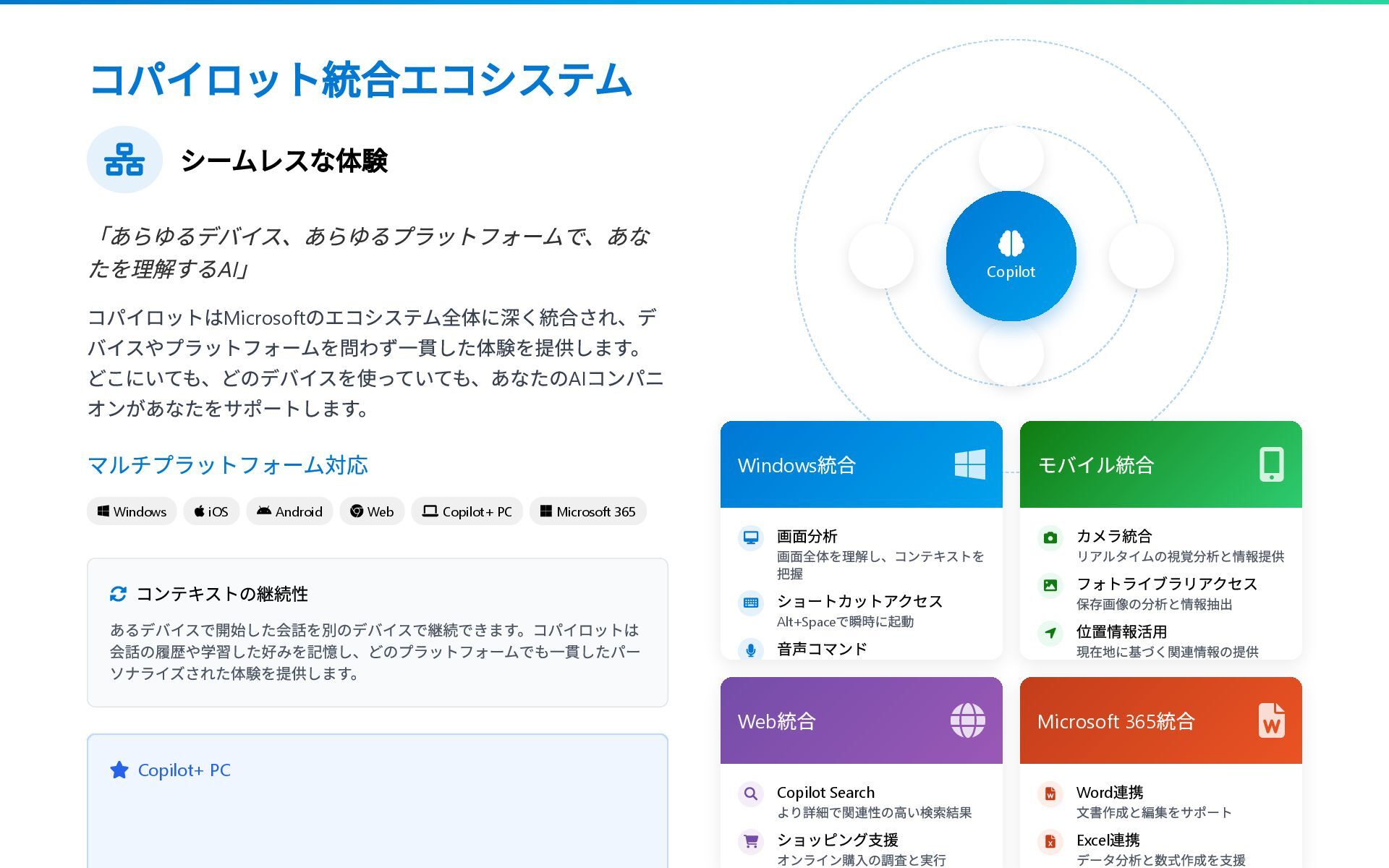Click the shopping cart icon next to ショッピング支援
1389x868 pixels.
point(751,841)
